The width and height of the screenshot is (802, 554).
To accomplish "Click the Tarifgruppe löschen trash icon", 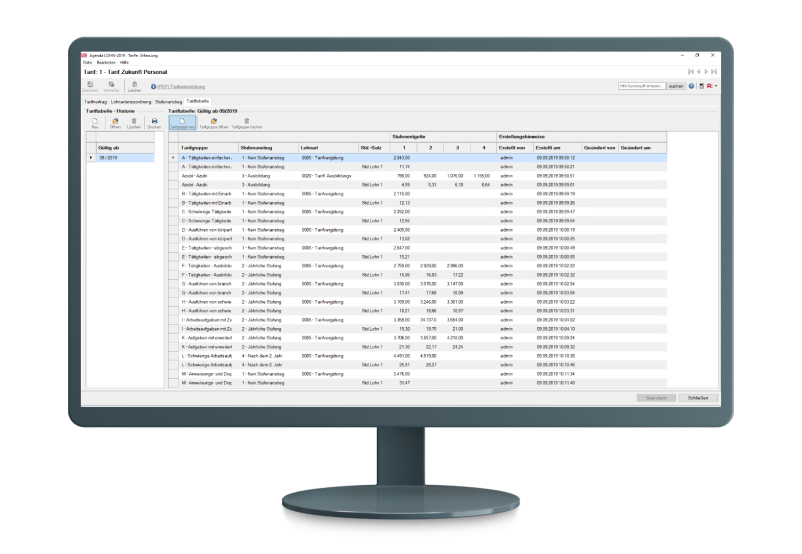I will click(x=247, y=122).
